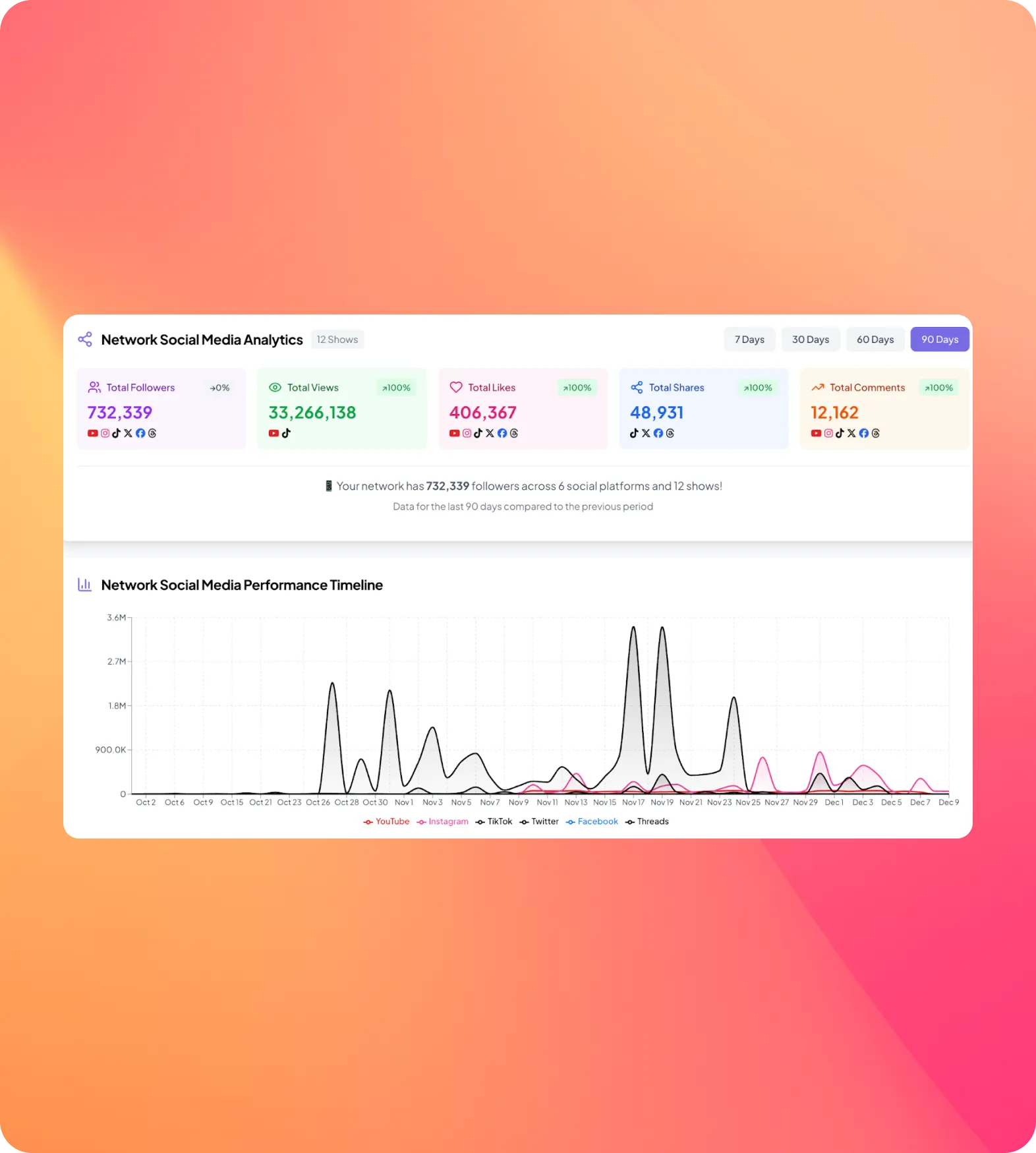Screen dimensions: 1036x1153
Task: Click the 0% change badge on Total Followers
Action: pos(220,388)
